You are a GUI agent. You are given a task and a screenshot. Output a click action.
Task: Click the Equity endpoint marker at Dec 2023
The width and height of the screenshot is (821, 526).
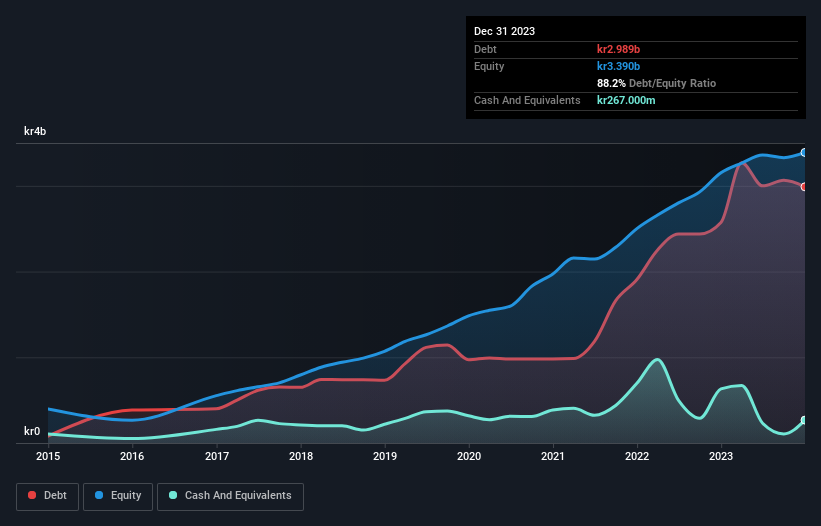pos(804,153)
